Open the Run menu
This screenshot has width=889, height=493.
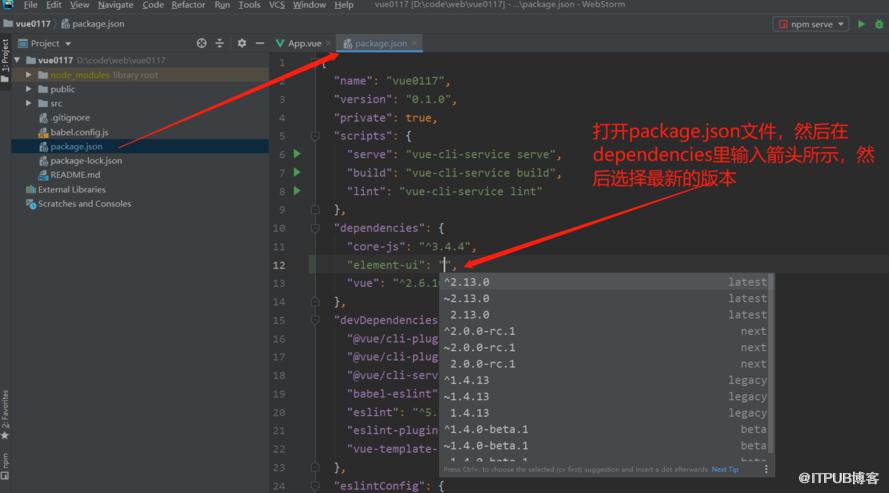(x=222, y=5)
